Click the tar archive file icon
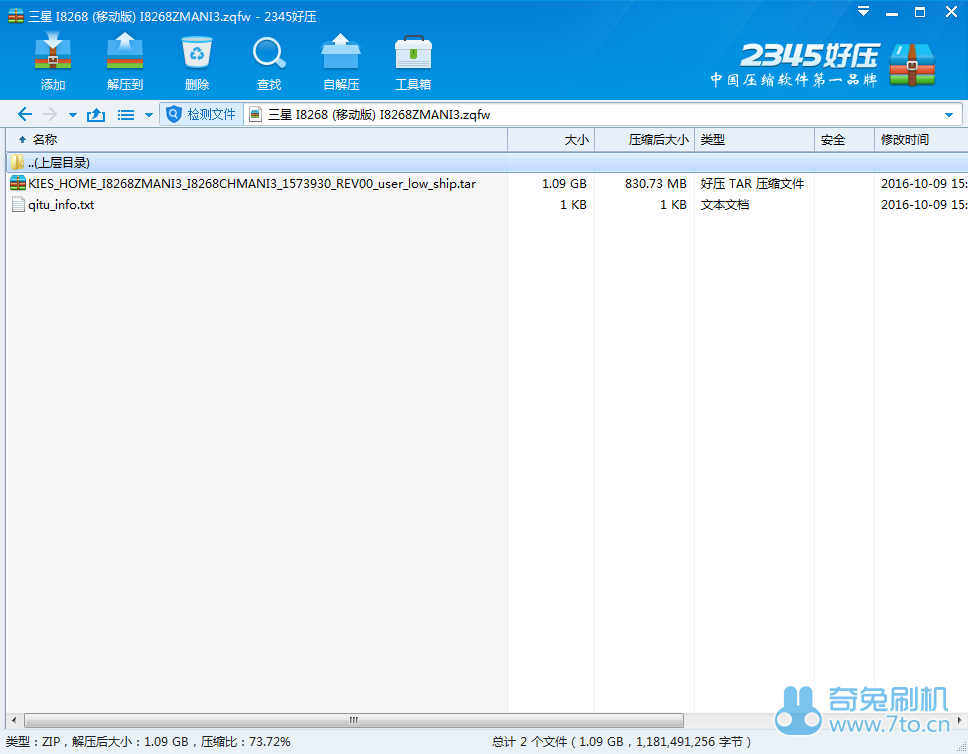This screenshot has height=754, width=968. 18,183
